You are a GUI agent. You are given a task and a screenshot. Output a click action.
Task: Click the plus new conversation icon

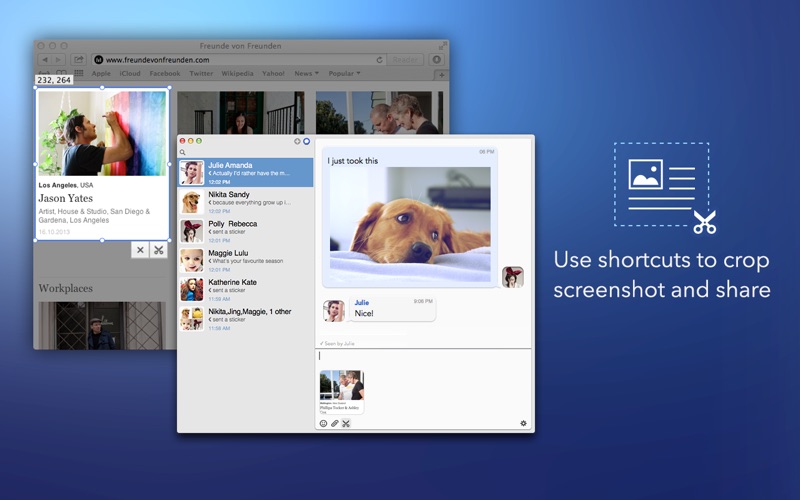(297, 142)
